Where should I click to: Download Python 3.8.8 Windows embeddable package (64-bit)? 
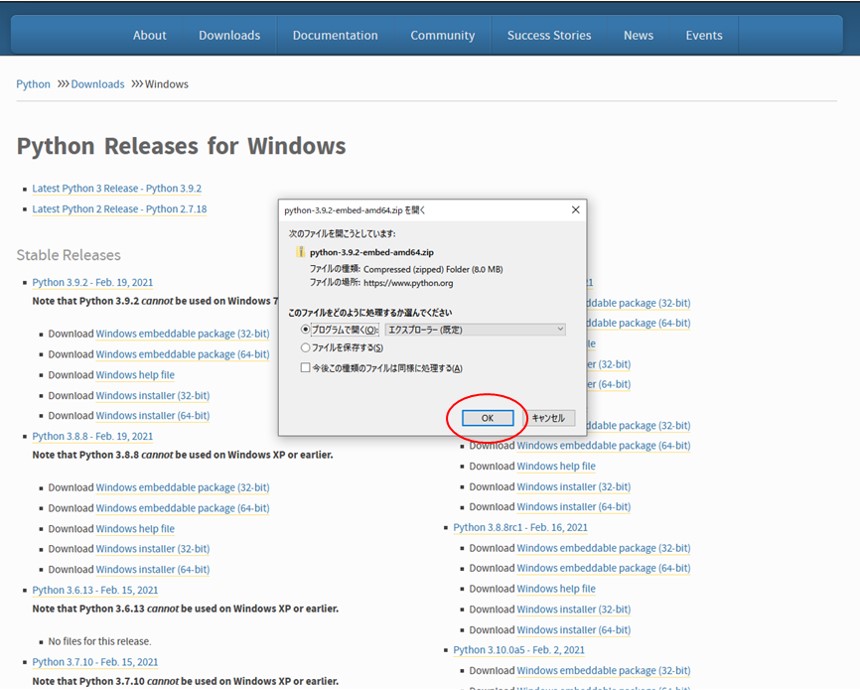(x=183, y=508)
